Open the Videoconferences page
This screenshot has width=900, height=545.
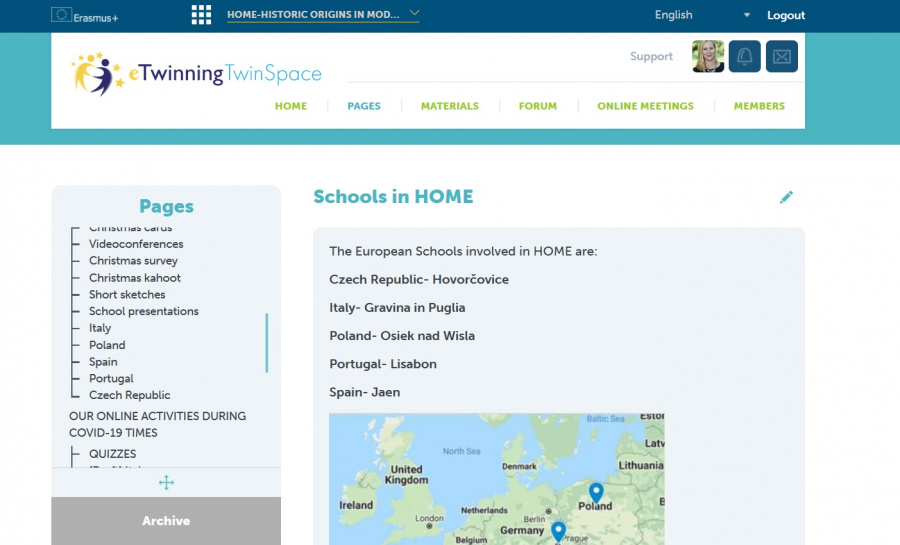tap(136, 244)
